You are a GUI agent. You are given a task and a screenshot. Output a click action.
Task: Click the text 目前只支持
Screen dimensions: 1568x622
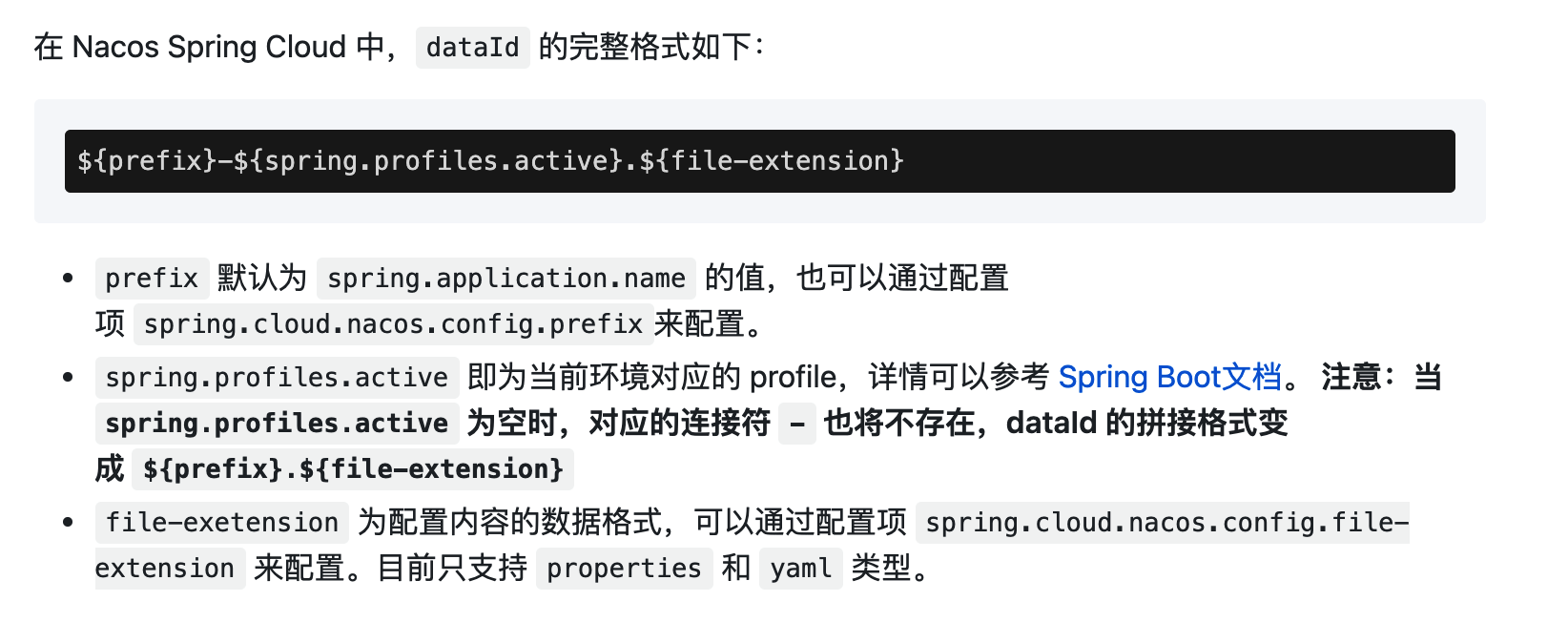click(x=452, y=569)
